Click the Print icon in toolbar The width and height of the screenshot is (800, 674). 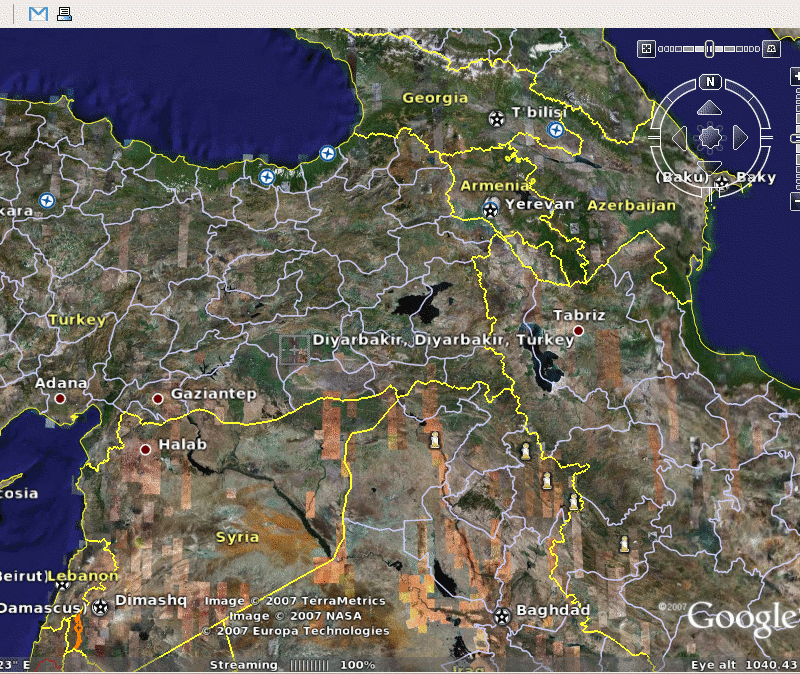pyautogui.click(x=64, y=14)
